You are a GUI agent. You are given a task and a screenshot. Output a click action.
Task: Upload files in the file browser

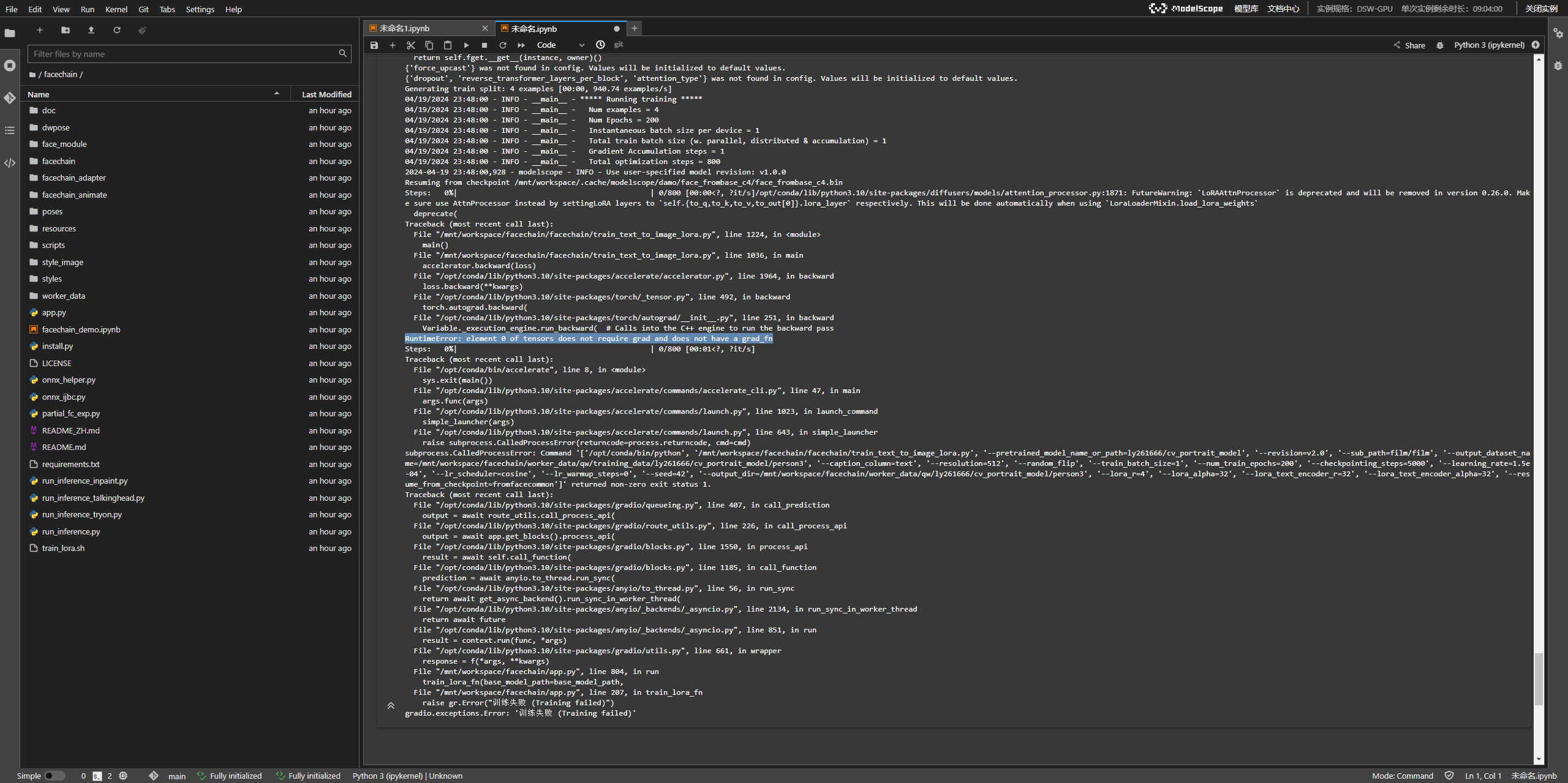click(x=91, y=30)
